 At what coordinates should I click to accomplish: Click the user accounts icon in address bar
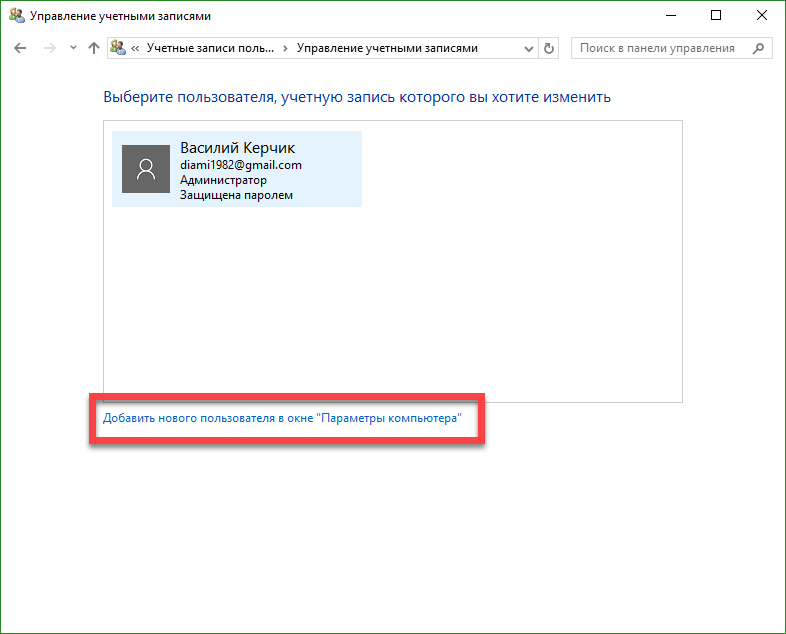click(119, 48)
